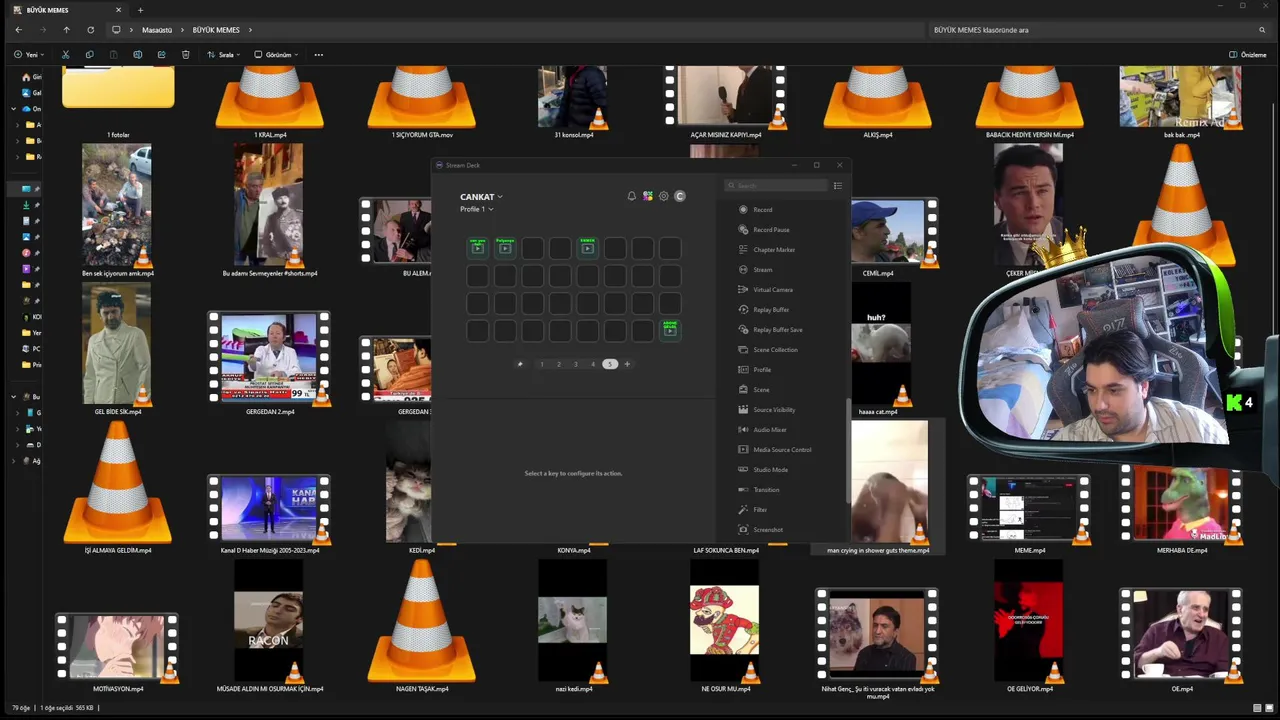Click the Stream Deck action search field

click(x=777, y=186)
